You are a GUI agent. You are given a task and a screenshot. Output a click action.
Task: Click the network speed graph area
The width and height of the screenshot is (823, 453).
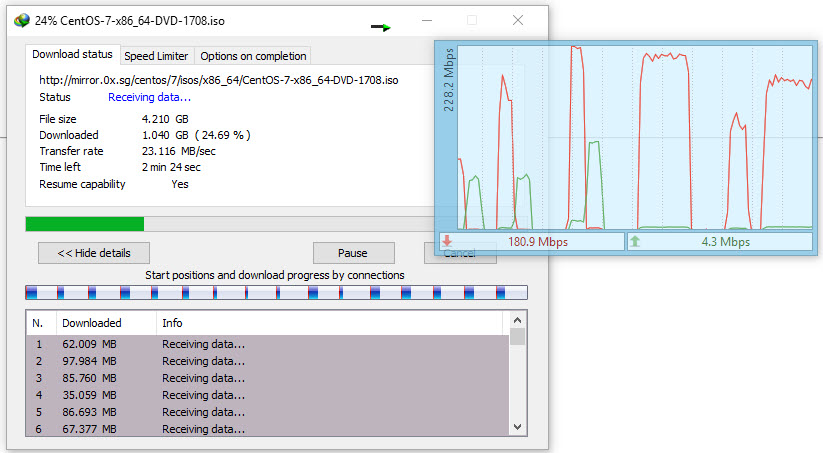[635, 138]
